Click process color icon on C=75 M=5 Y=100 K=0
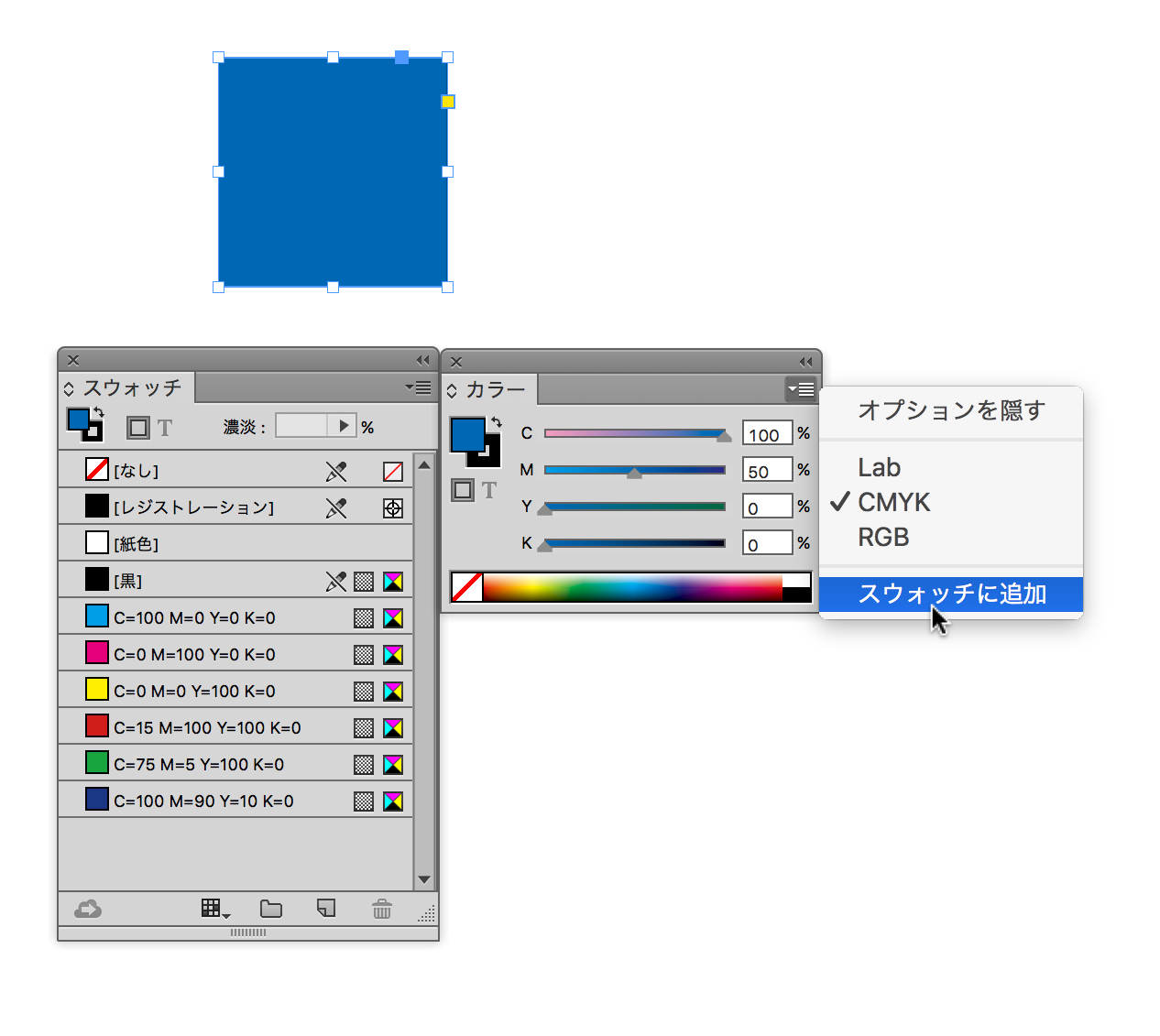Screen dimensions: 1160x1036 point(364,765)
